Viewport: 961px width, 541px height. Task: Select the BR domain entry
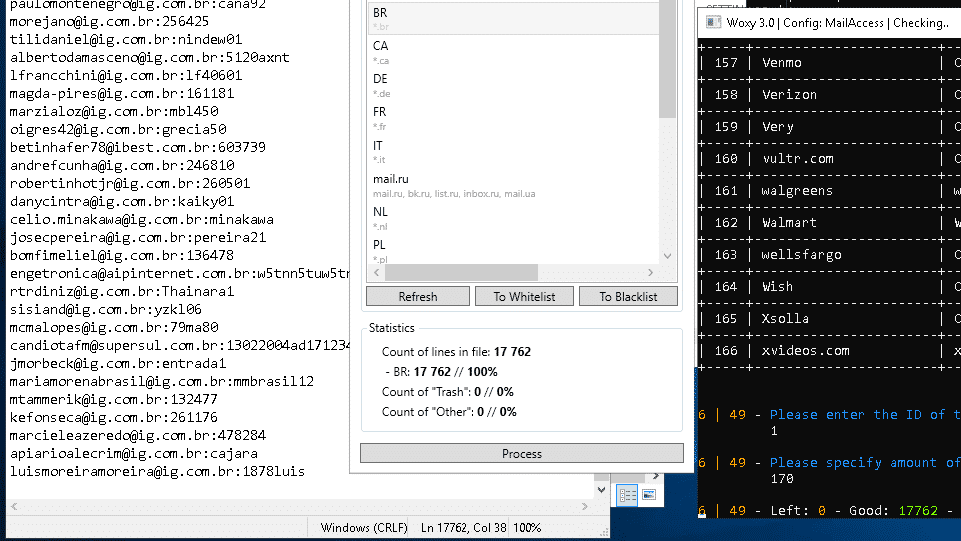[512, 19]
